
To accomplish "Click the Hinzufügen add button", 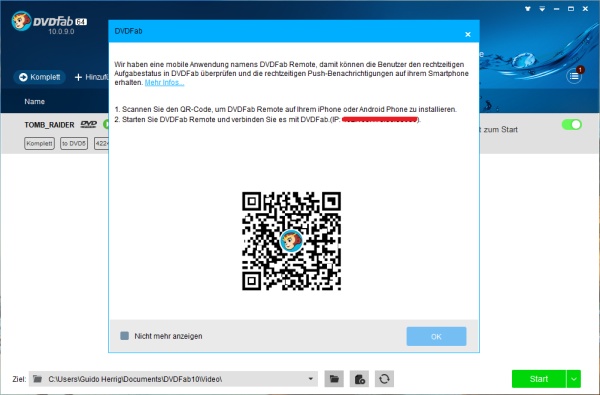I will pyautogui.click(x=92, y=77).
